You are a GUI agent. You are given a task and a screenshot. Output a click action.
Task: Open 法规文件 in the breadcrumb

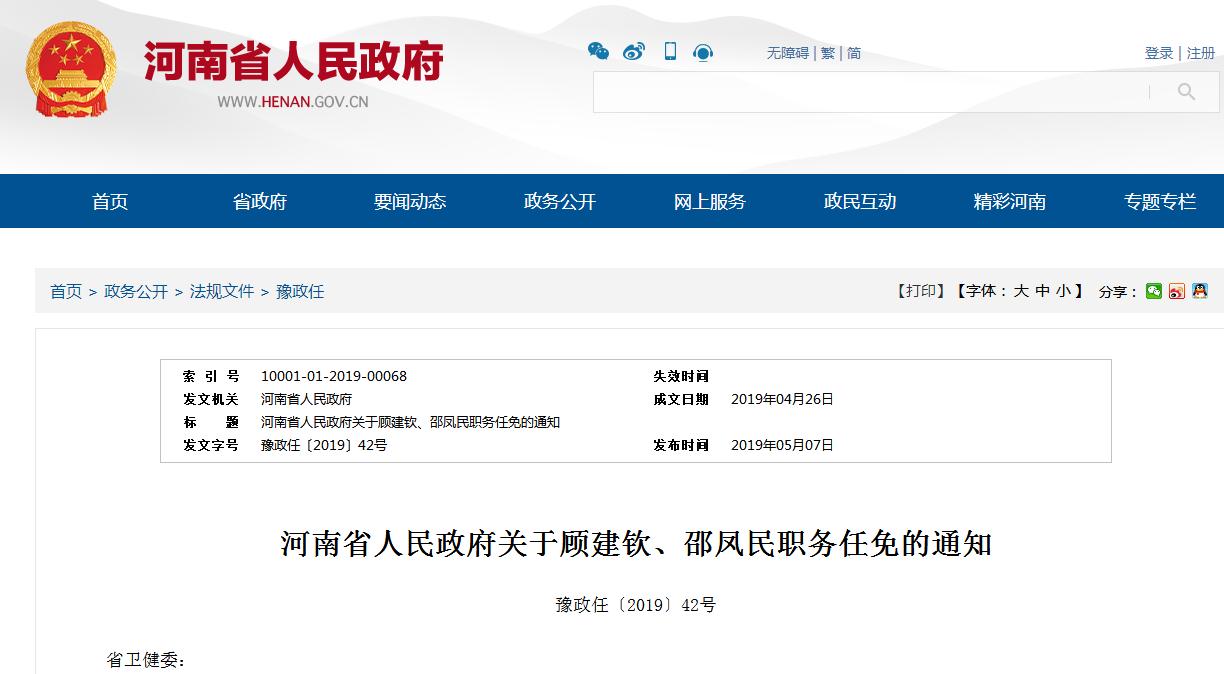(222, 292)
